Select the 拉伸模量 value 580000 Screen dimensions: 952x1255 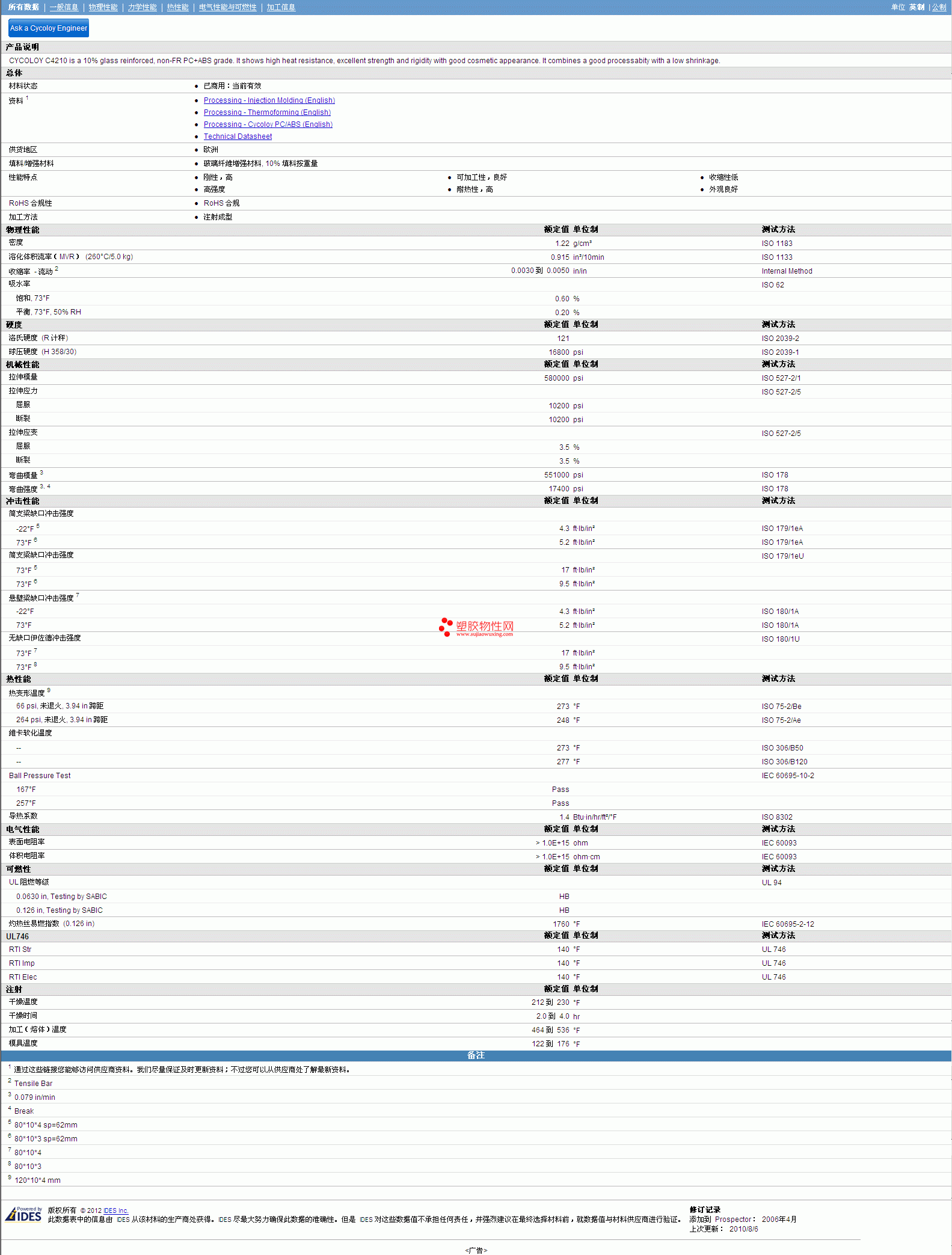(x=556, y=378)
